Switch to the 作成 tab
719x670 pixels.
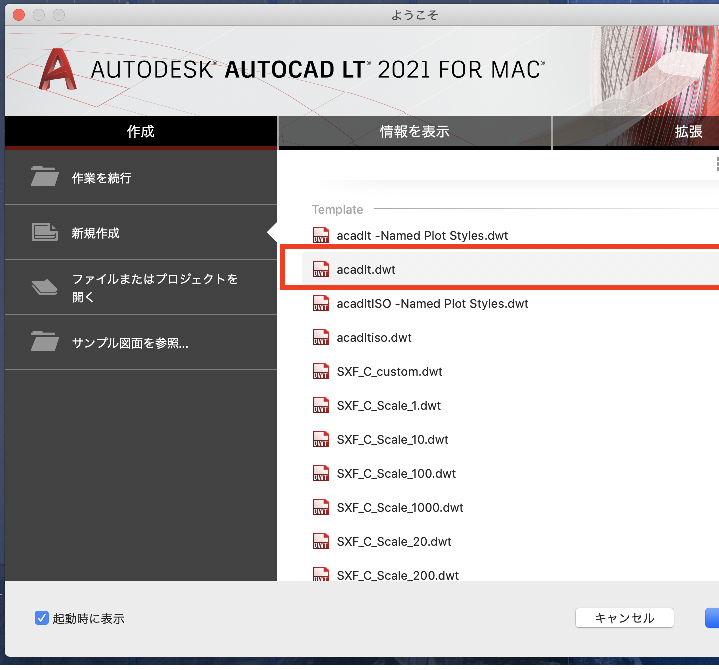pyautogui.click(x=141, y=132)
